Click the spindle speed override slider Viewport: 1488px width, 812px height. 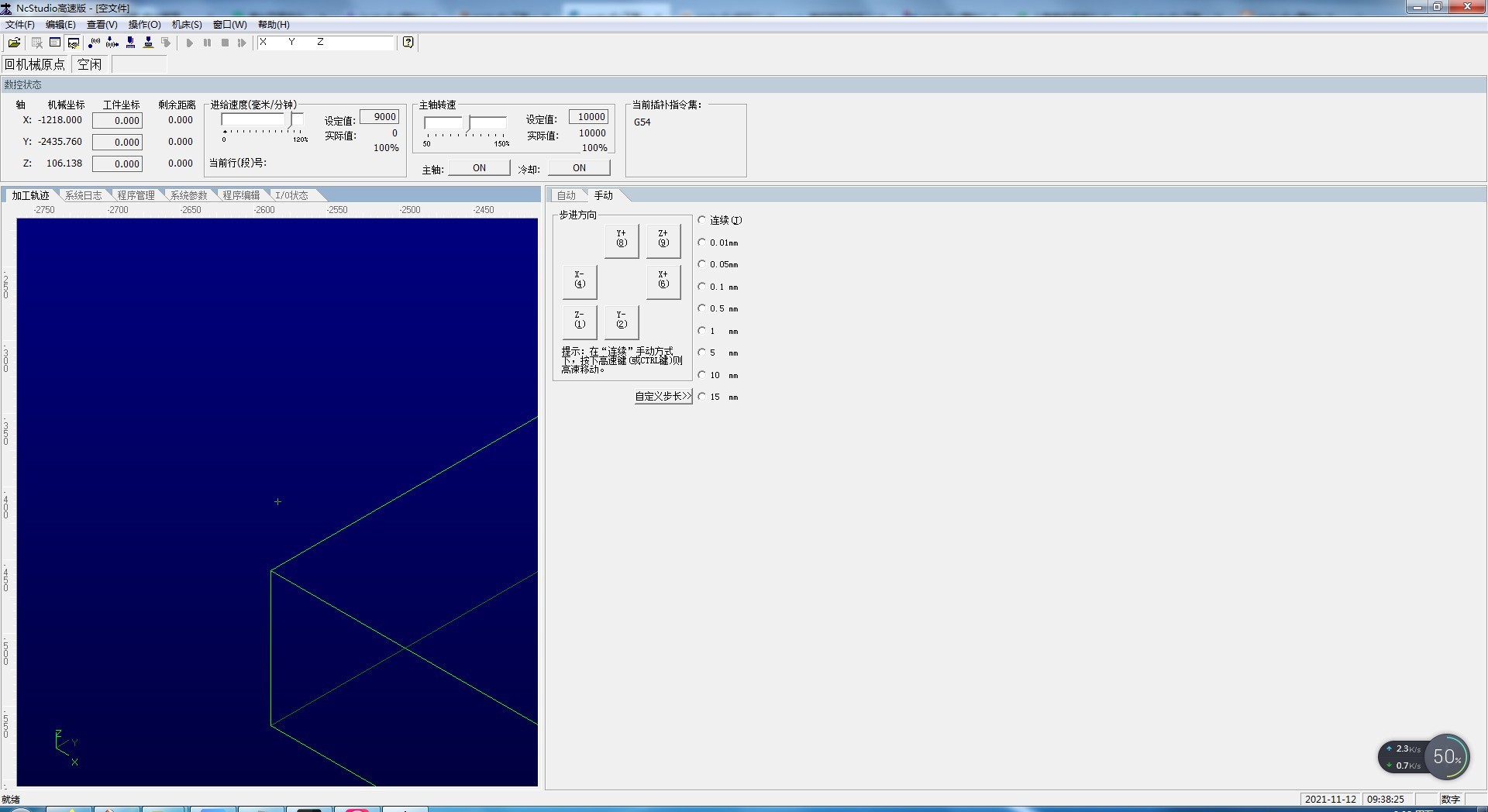tap(465, 123)
